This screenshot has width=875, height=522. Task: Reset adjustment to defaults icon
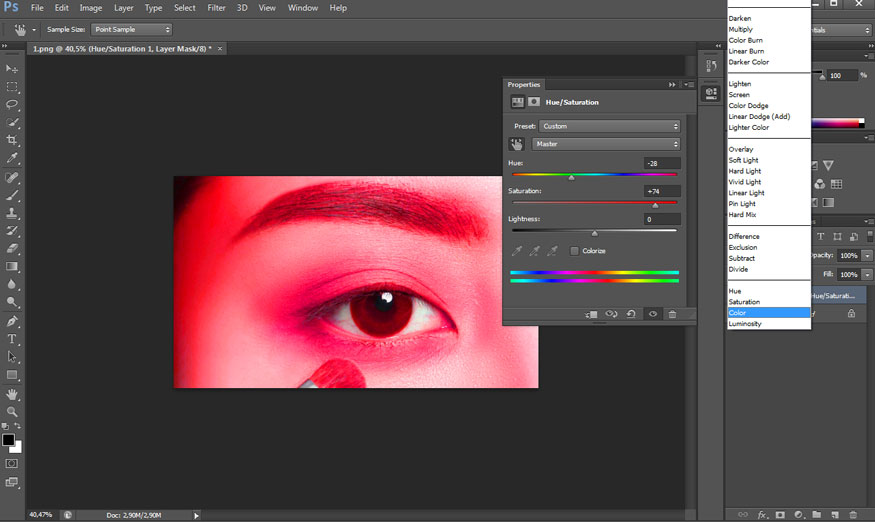(x=631, y=314)
